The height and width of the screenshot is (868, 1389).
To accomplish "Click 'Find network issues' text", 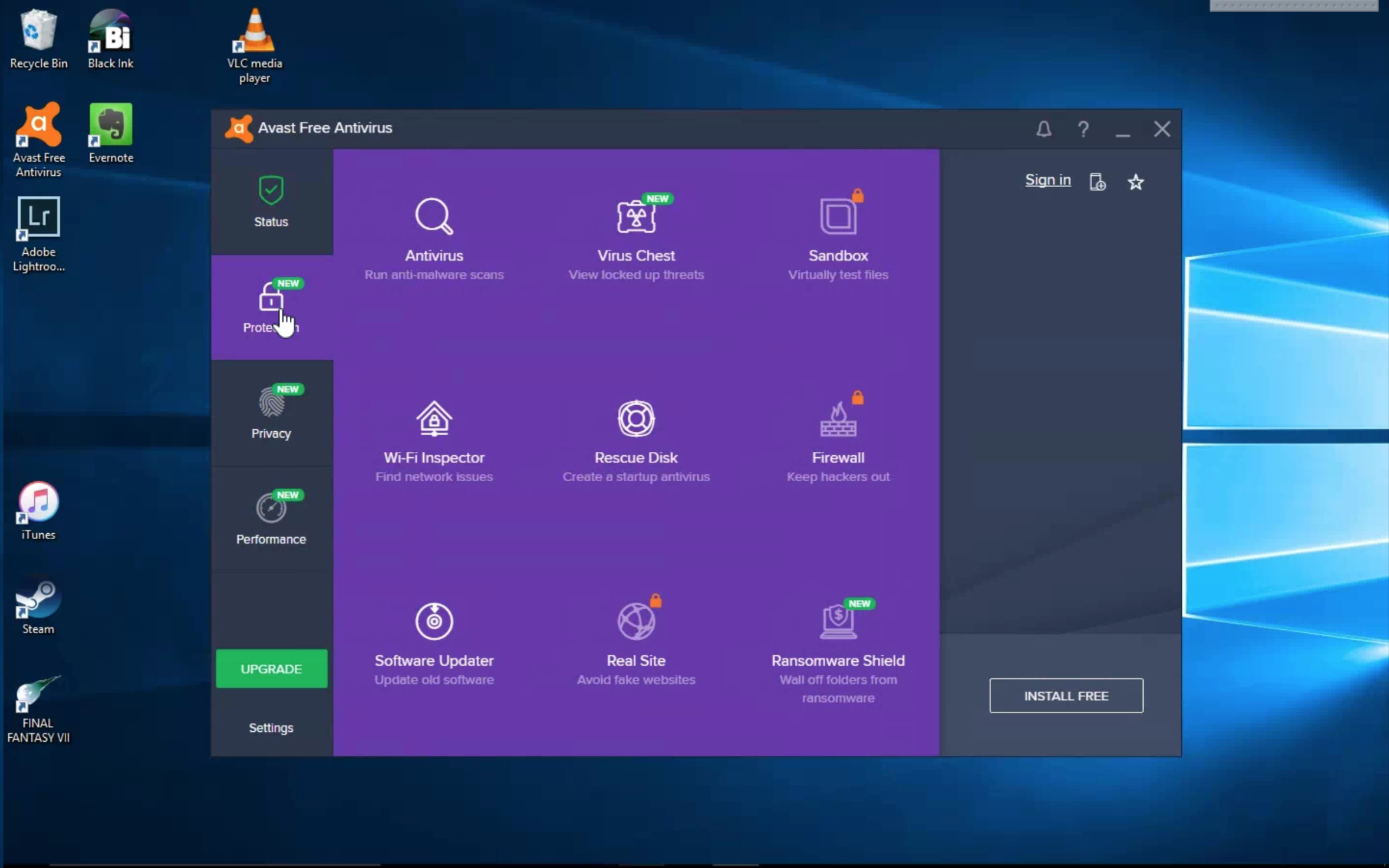I will (x=434, y=477).
